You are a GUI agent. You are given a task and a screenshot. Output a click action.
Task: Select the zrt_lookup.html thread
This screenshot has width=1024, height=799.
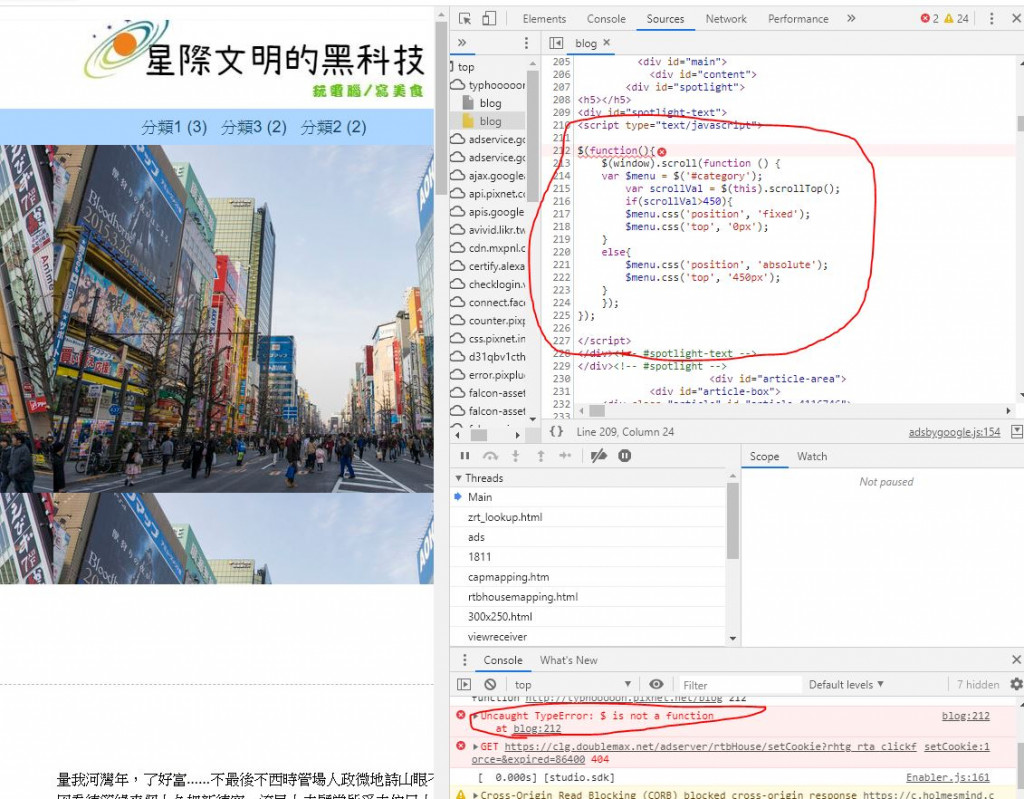coord(588,517)
